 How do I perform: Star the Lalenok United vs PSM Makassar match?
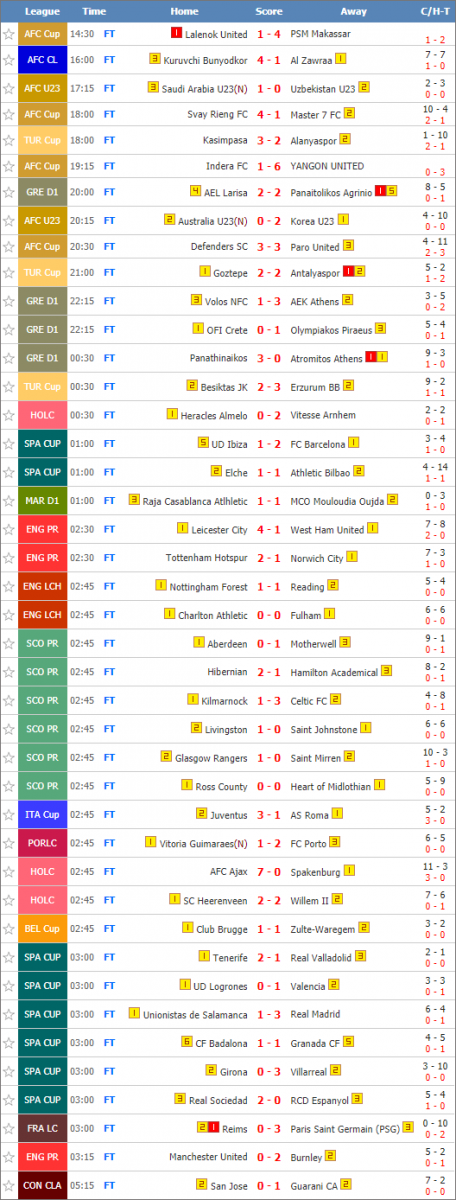click(x=9, y=33)
